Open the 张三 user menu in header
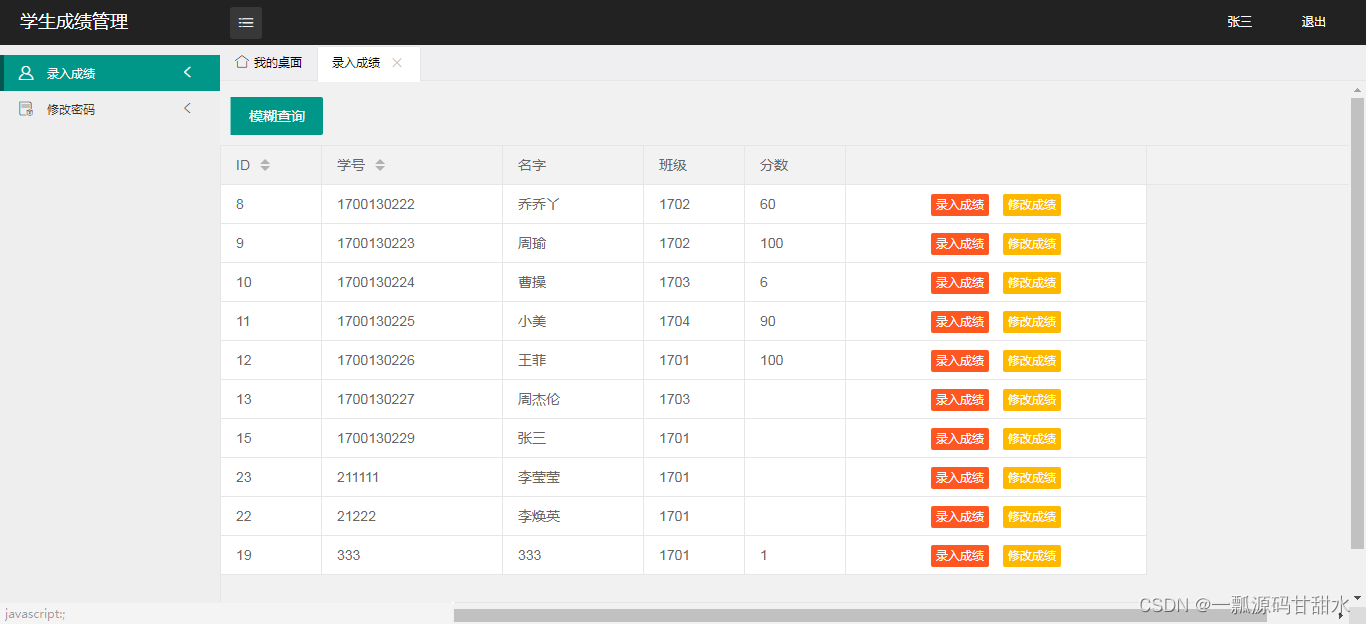This screenshot has height=624, width=1366. point(1240,22)
